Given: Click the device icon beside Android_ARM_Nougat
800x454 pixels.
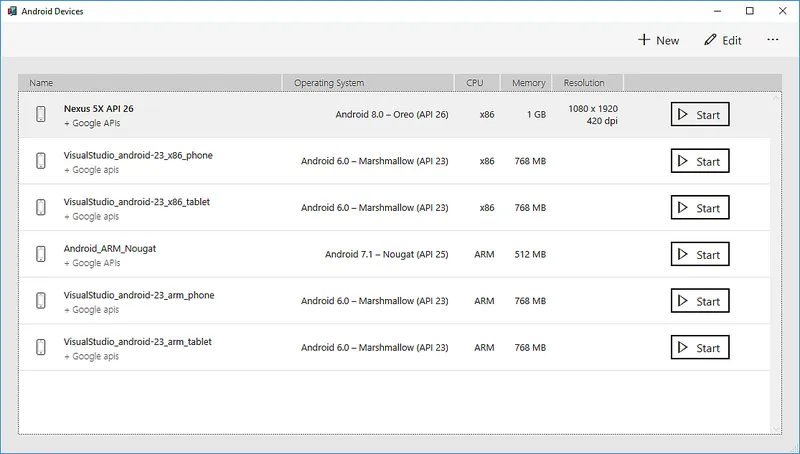Looking at the screenshot, I should (41, 254).
